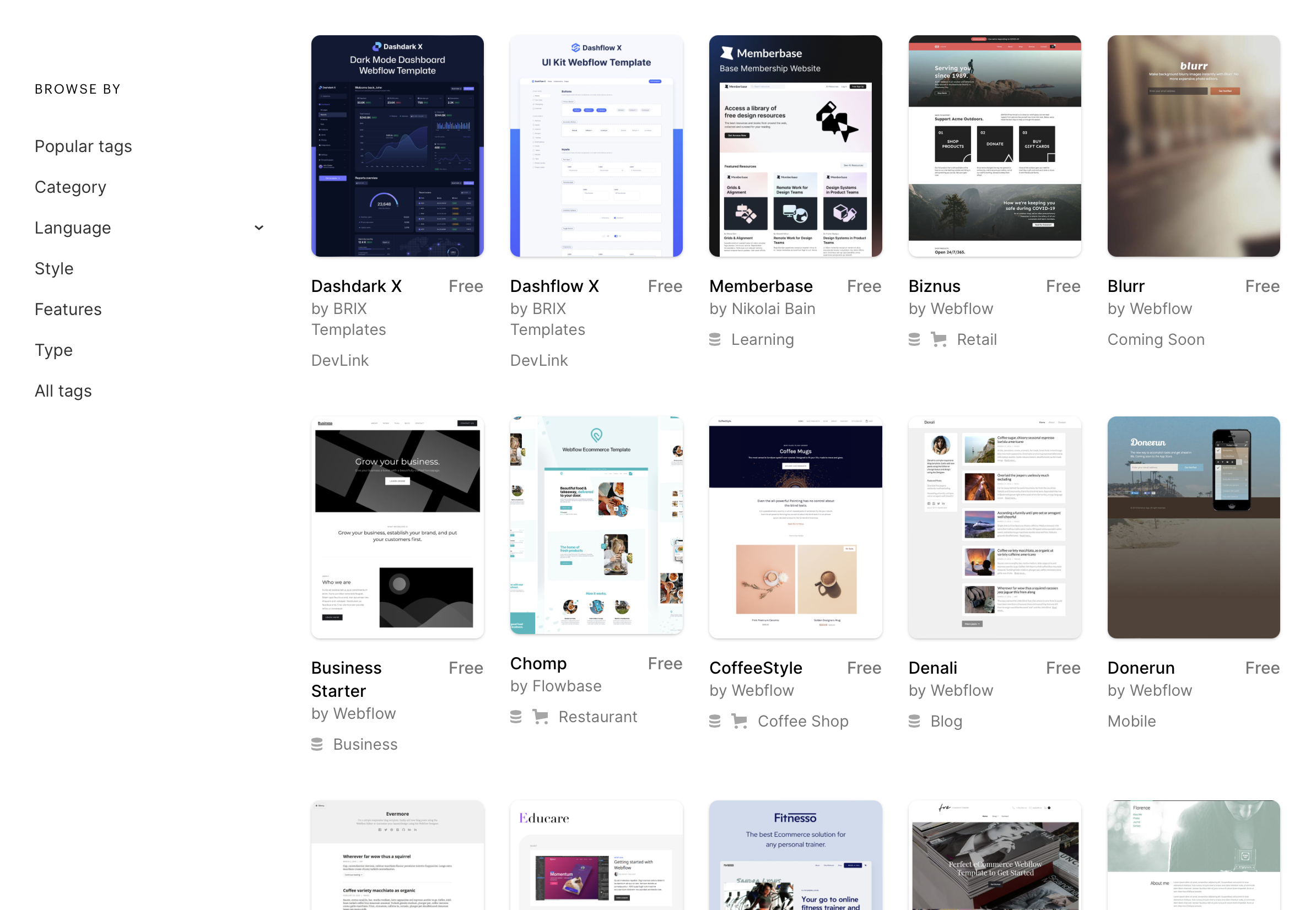Click the Business Starter preview thumbnail
This screenshot has width=1316, height=910.
[397, 527]
